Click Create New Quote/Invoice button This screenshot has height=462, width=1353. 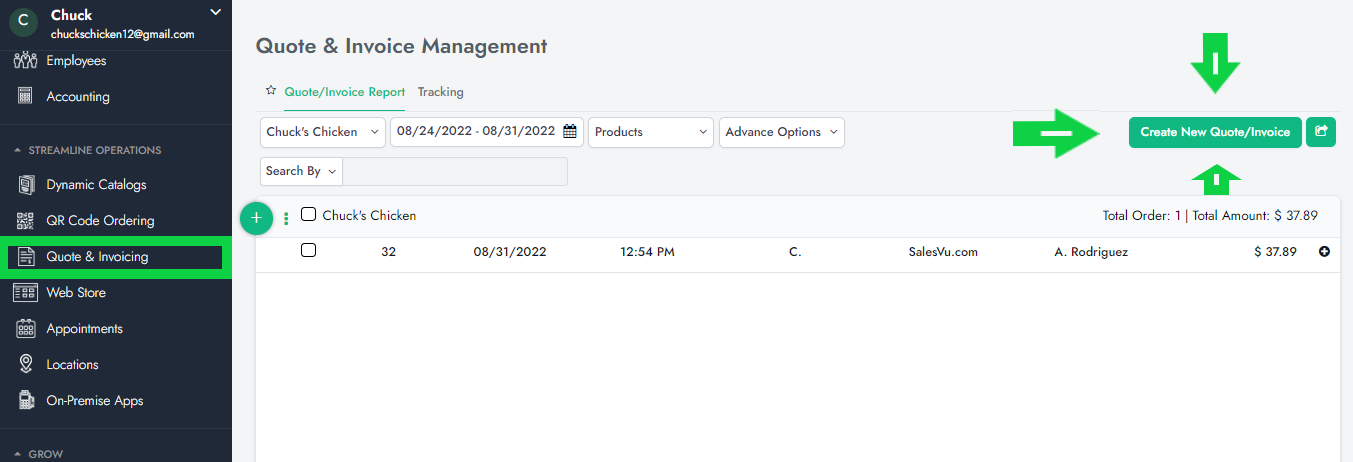coord(1215,132)
